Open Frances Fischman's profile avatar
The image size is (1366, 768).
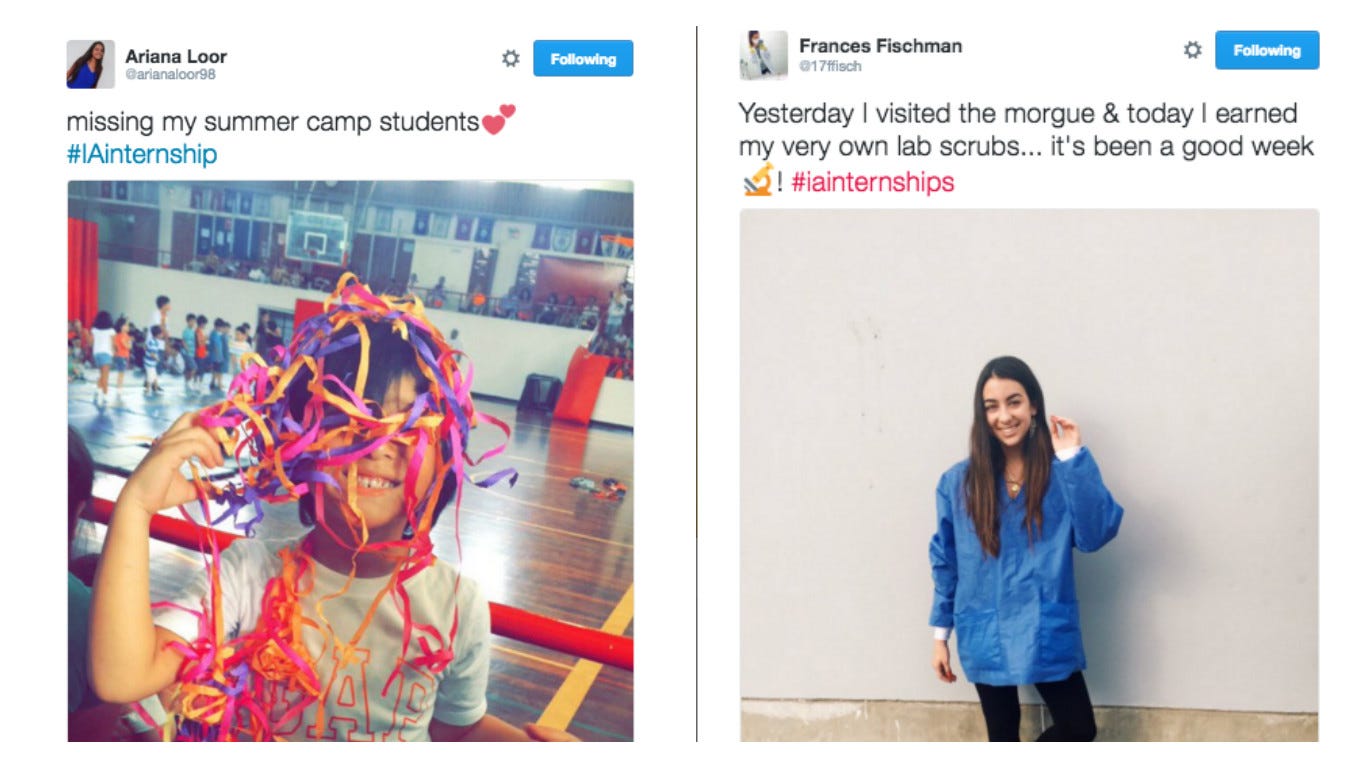(x=764, y=55)
